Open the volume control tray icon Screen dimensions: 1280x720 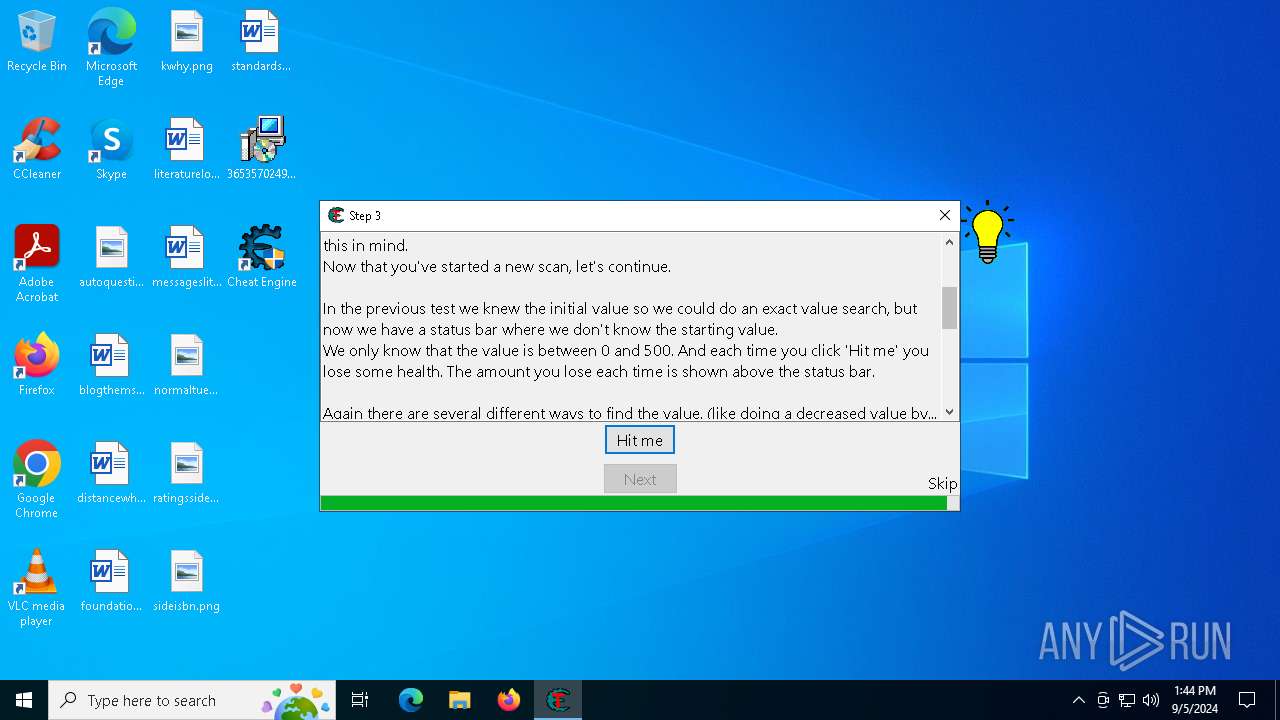tap(1151, 700)
